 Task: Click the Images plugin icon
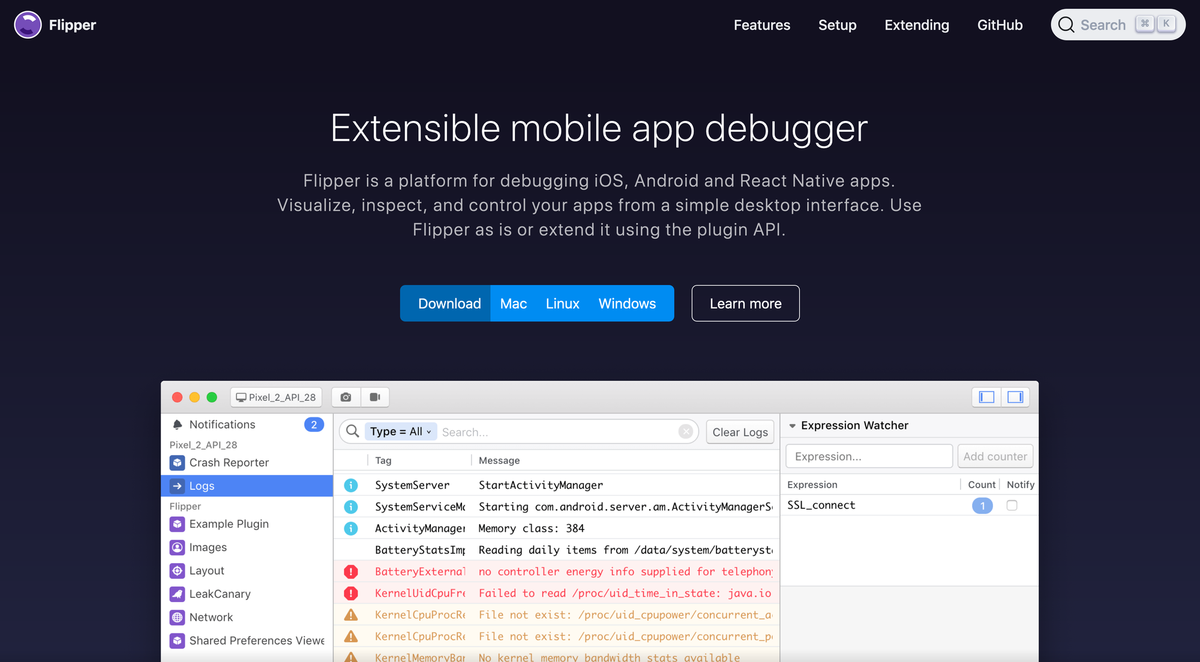[x=177, y=547]
